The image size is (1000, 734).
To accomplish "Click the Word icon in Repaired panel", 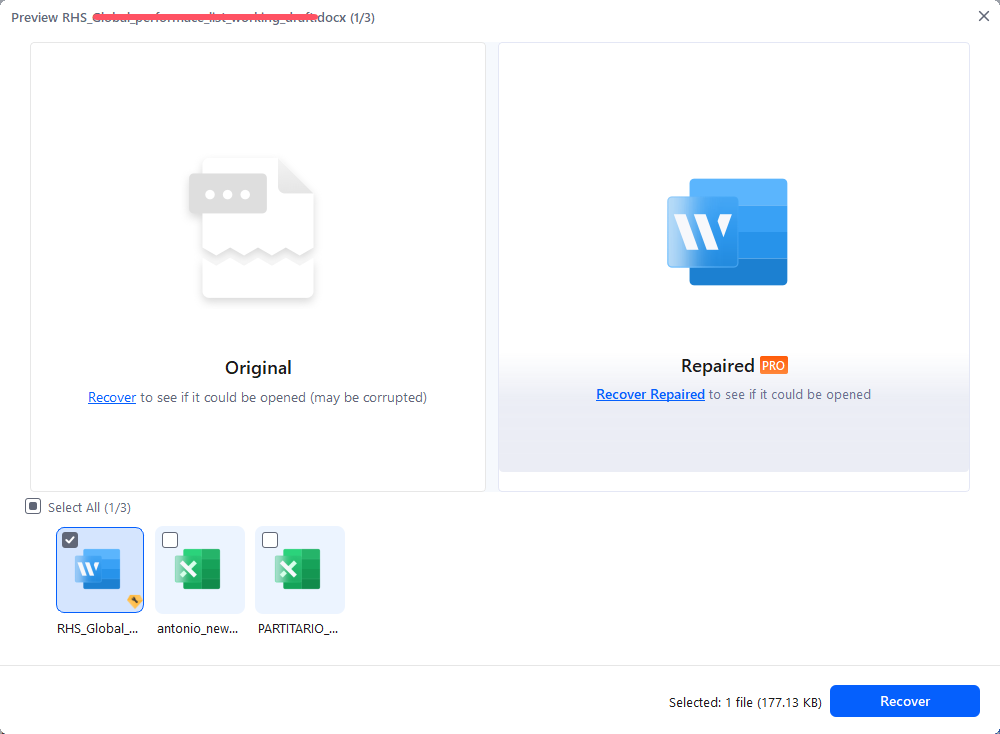I will [727, 231].
